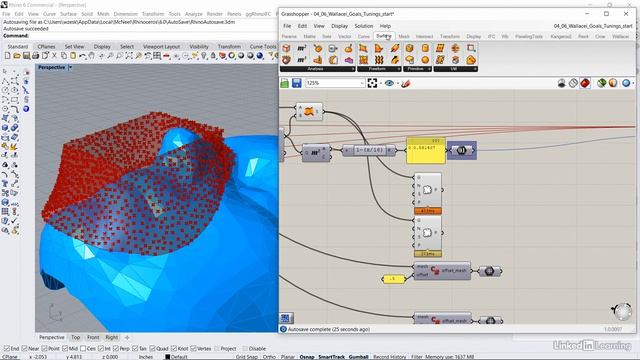Image resolution: width=640 pixels, height=360 pixels.
Task: Toggle preview selected objects only icon
Action: tap(601, 83)
